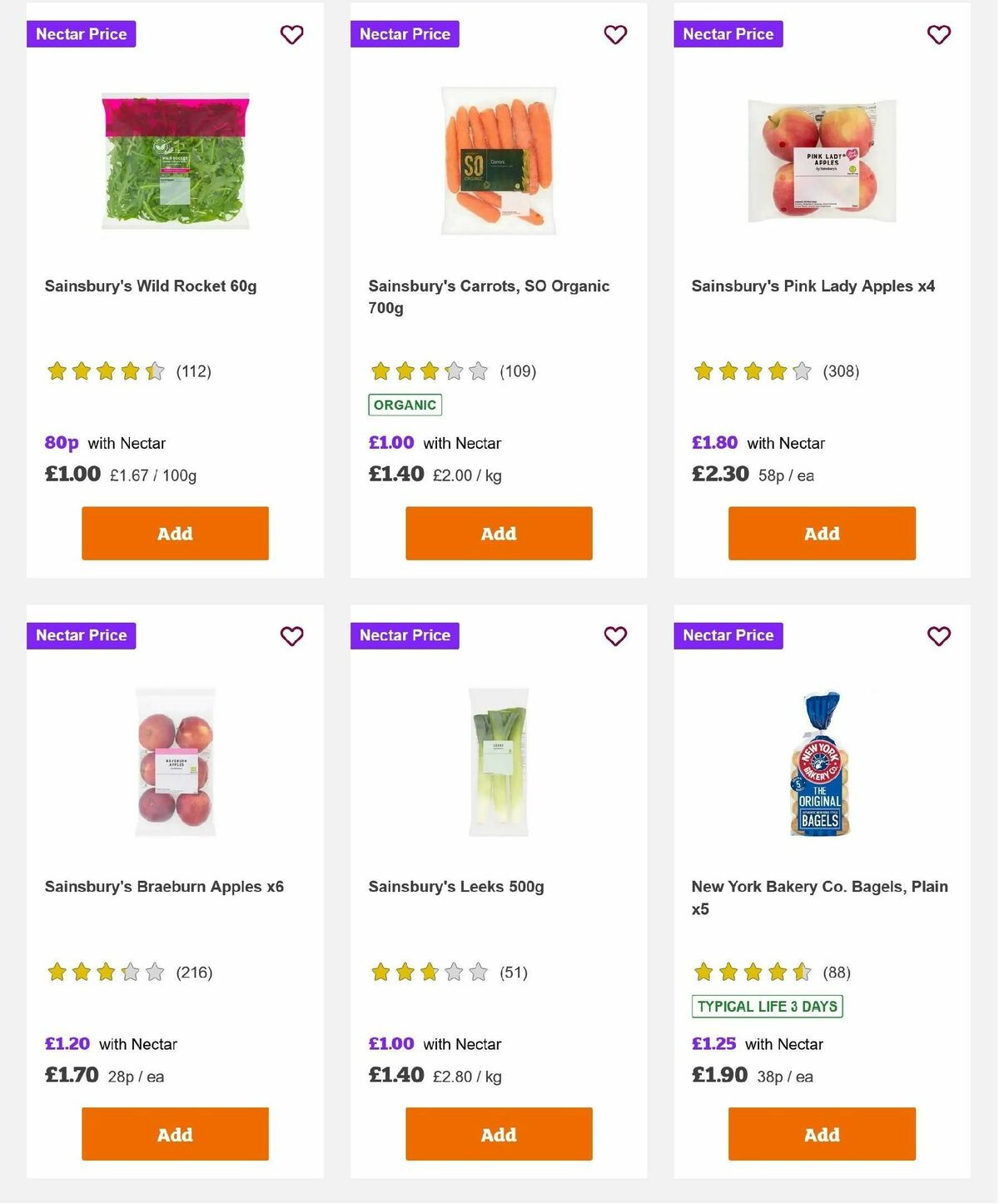The image size is (999, 1204).
Task: Click the heart icon on Carrots SO Organic
Action: [614, 34]
